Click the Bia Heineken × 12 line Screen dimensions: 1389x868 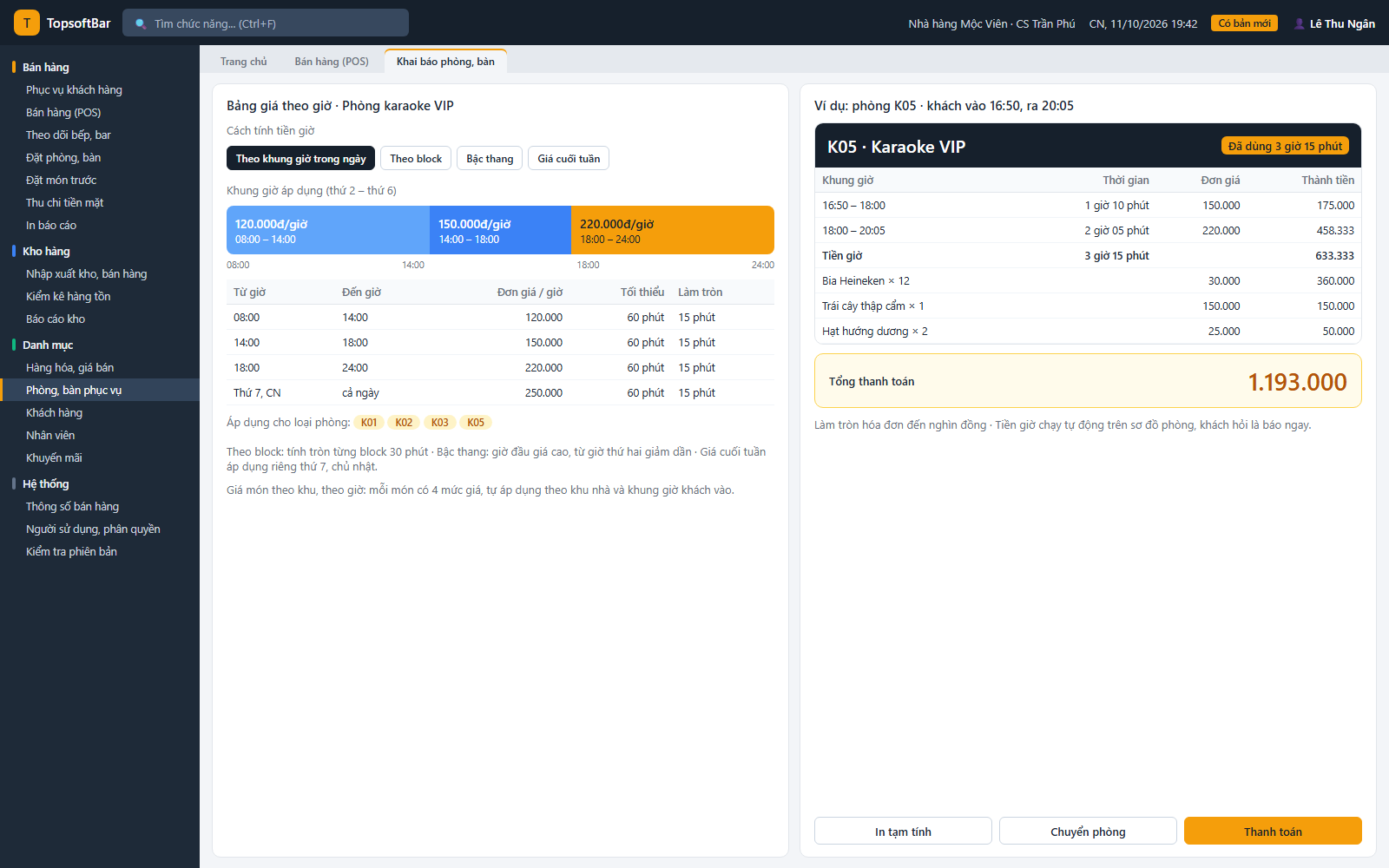pyautogui.click(x=1088, y=280)
